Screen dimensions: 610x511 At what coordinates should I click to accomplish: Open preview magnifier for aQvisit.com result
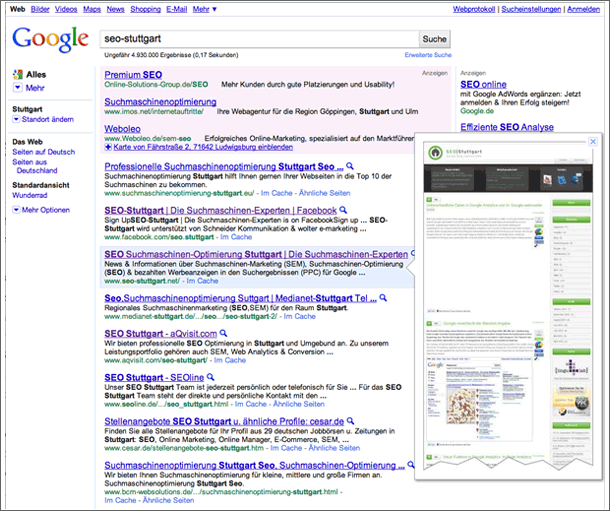223,333
